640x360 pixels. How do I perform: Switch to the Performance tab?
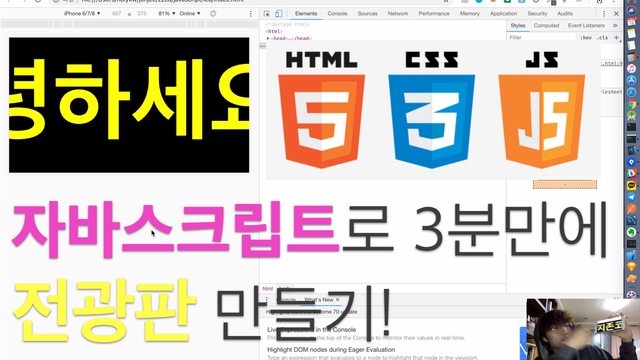pos(434,13)
